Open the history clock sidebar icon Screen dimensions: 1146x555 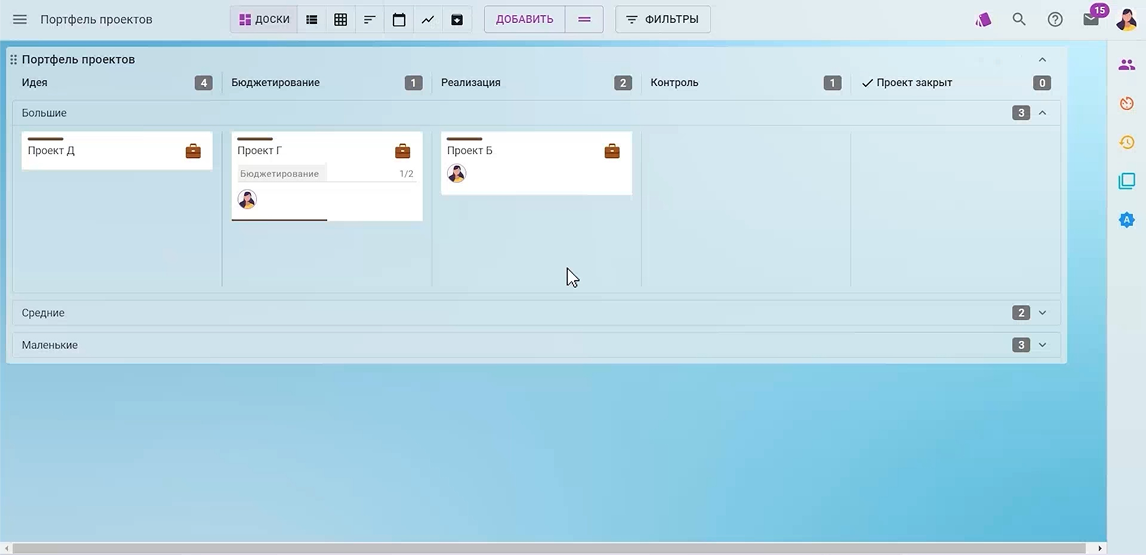coord(1127,143)
